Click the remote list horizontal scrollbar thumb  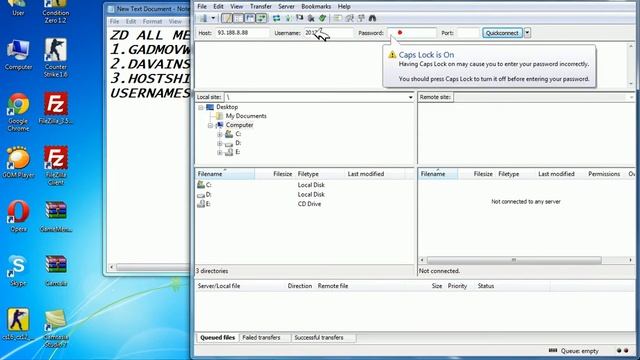pos(514,260)
